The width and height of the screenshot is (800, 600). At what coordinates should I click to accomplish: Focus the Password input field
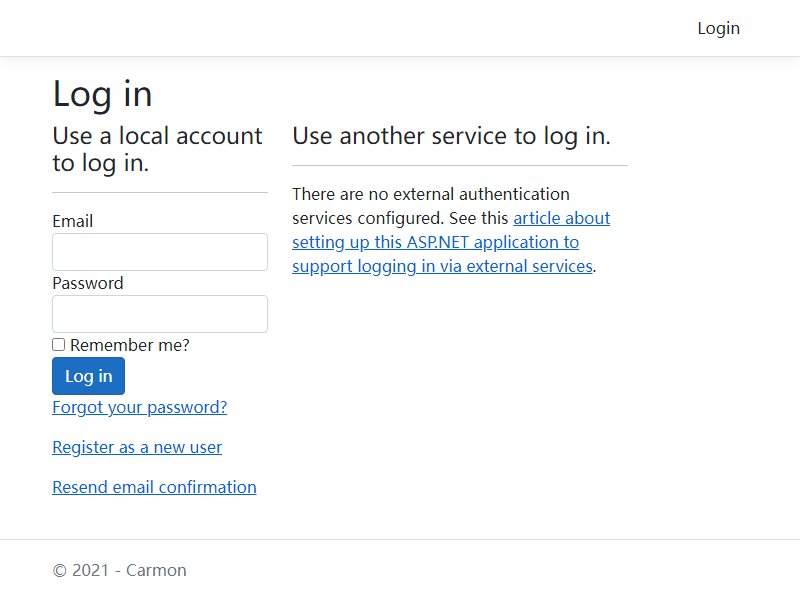(x=160, y=314)
